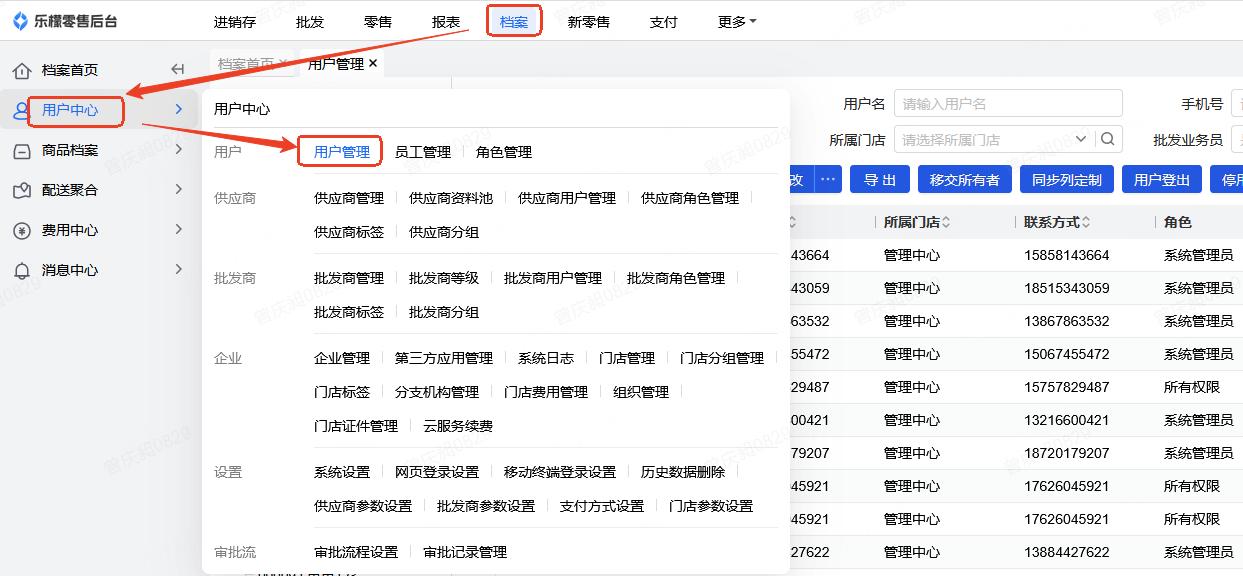Click the more options ellipsis button
Image resolution: width=1243 pixels, height=576 pixels.
tap(828, 180)
